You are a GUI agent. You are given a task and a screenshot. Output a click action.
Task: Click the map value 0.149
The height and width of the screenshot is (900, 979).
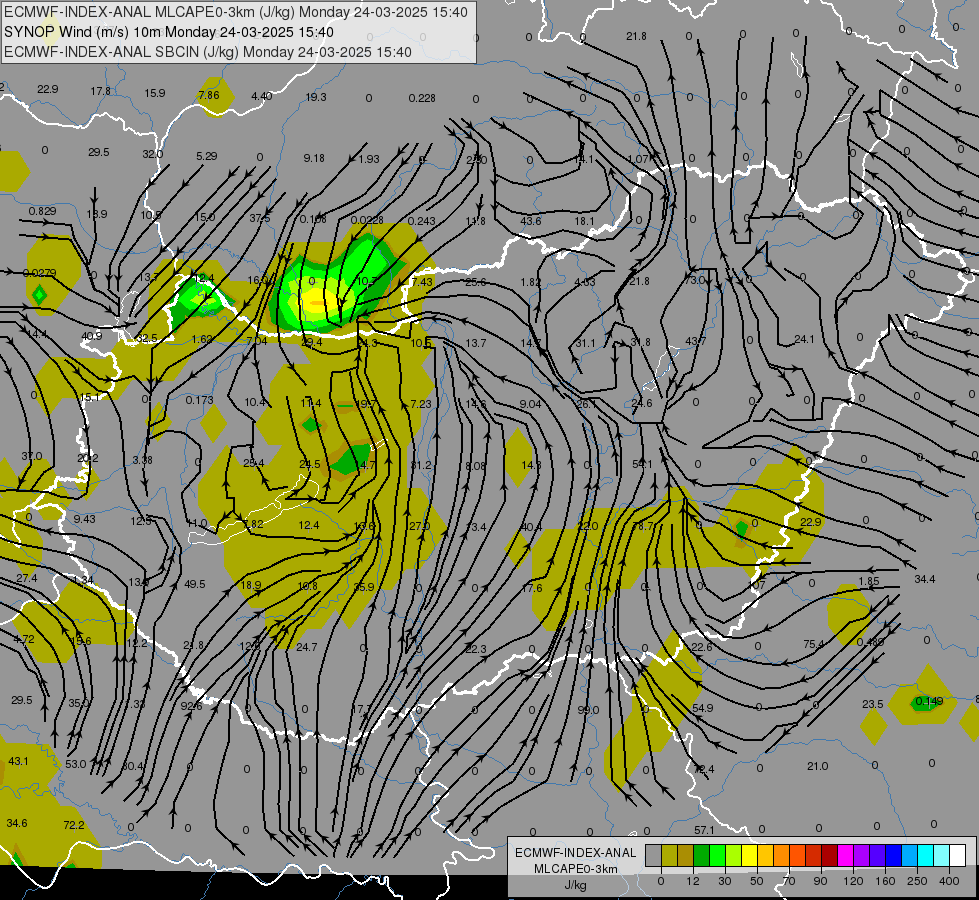tap(928, 701)
